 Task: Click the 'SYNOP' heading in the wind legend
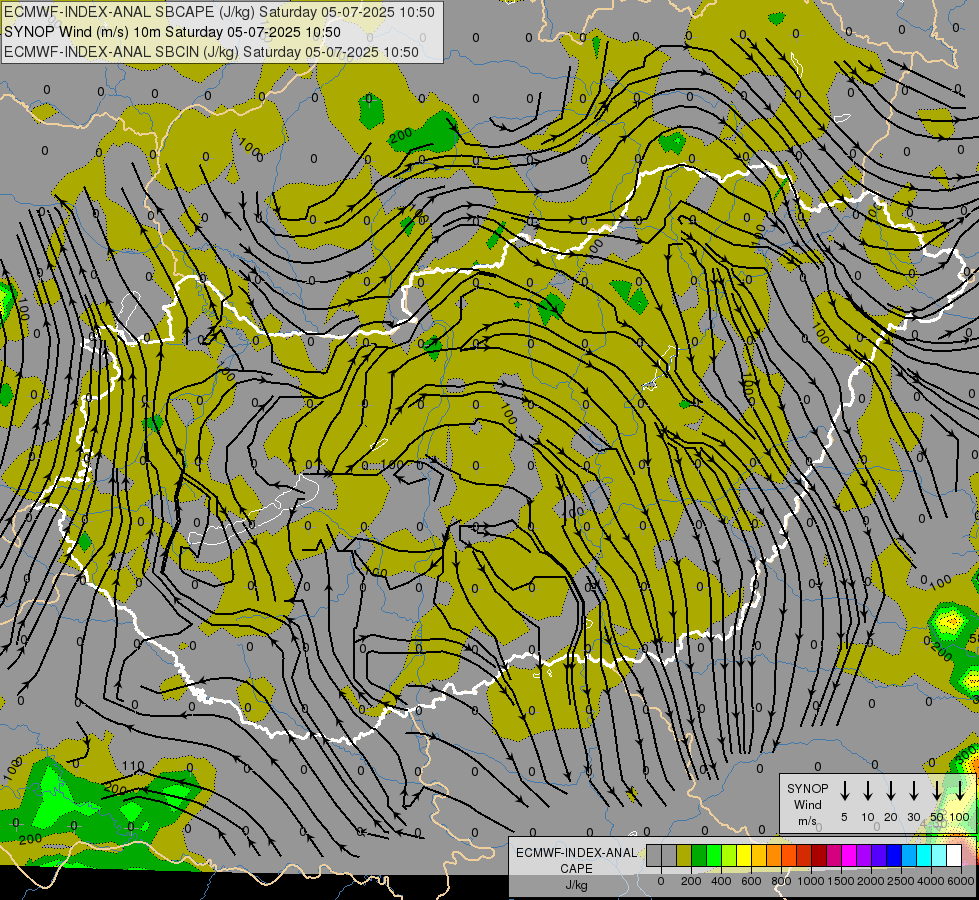tap(807, 789)
